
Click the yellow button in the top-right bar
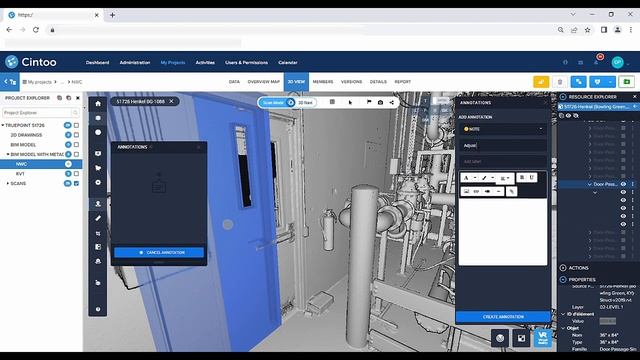[541, 82]
